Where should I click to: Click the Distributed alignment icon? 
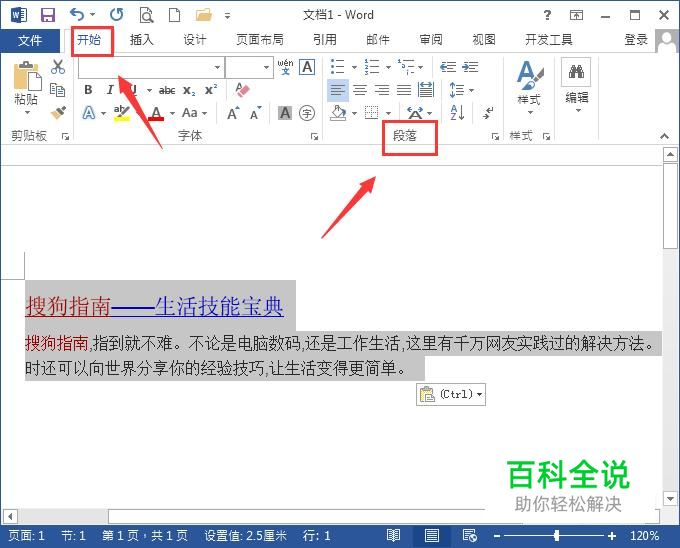(426, 90)
